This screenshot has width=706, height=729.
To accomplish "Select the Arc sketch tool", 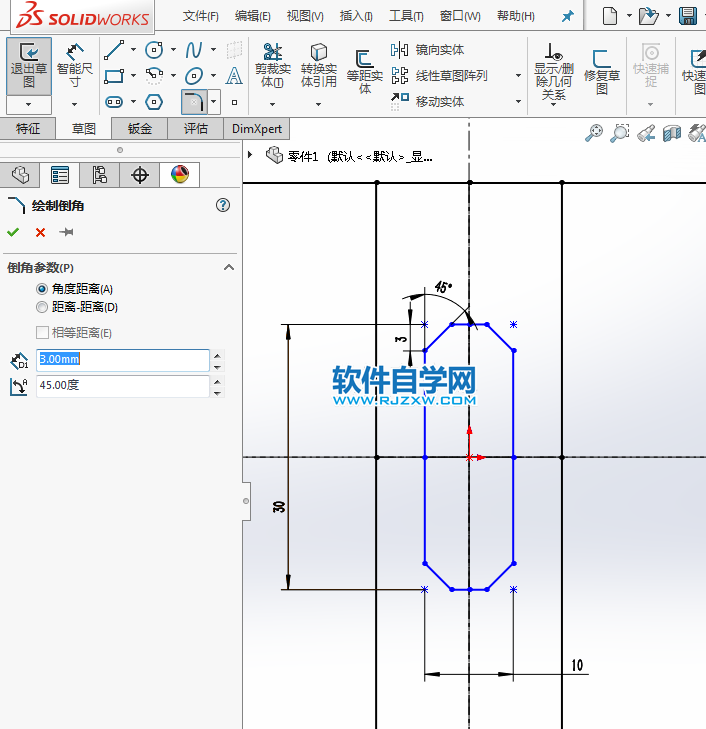I will pyautogui.click(x=154, y=75).
